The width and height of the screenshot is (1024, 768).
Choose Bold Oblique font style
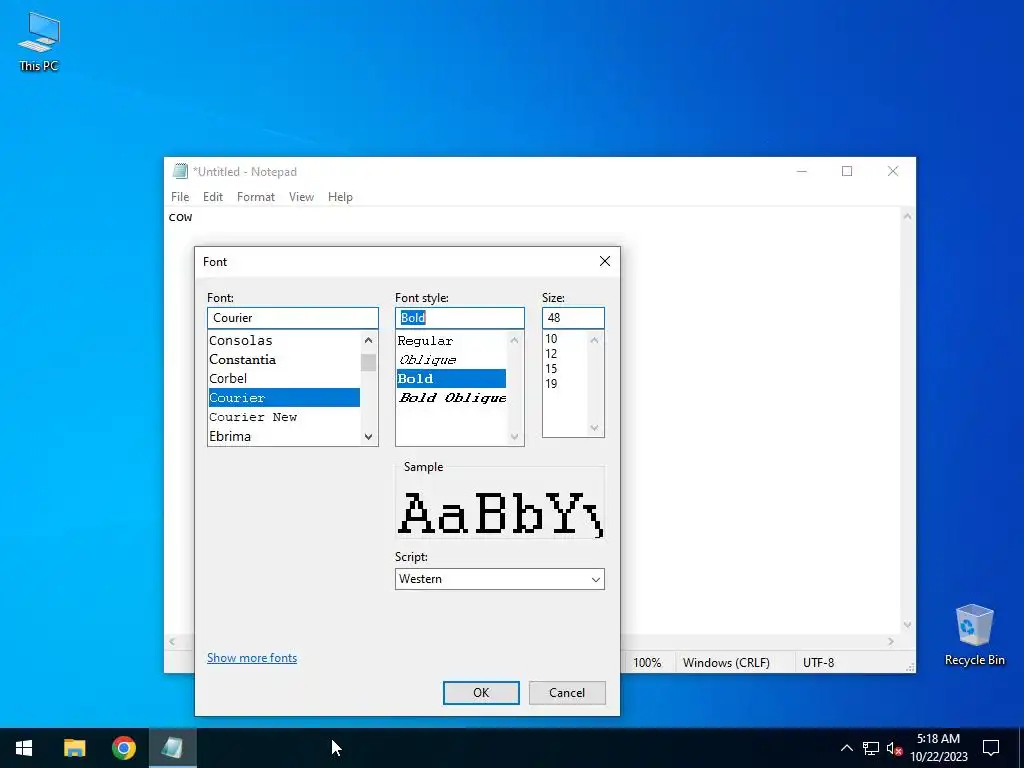(x=451, y=398)
